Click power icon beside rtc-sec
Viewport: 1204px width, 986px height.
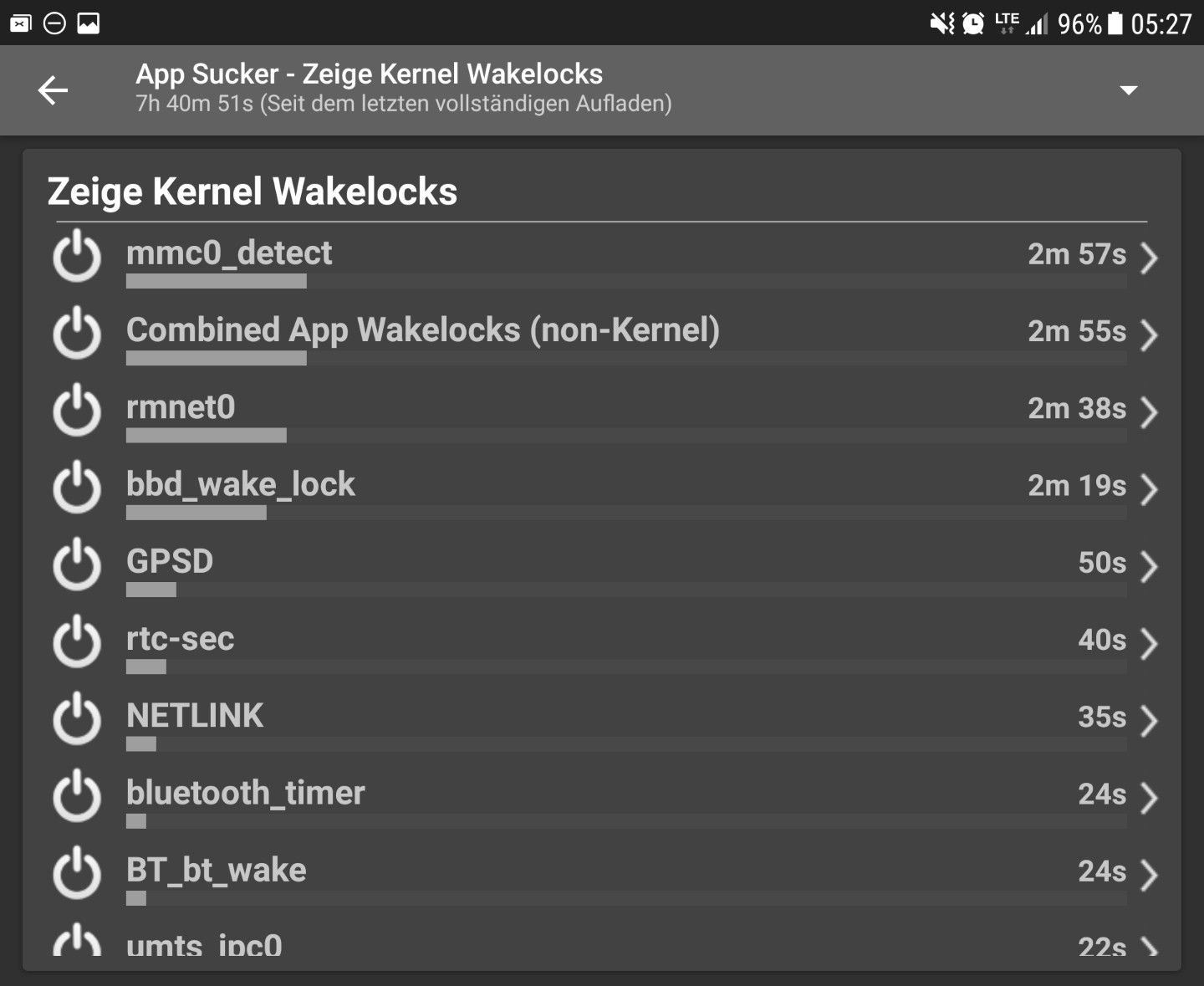coord(77,641)
